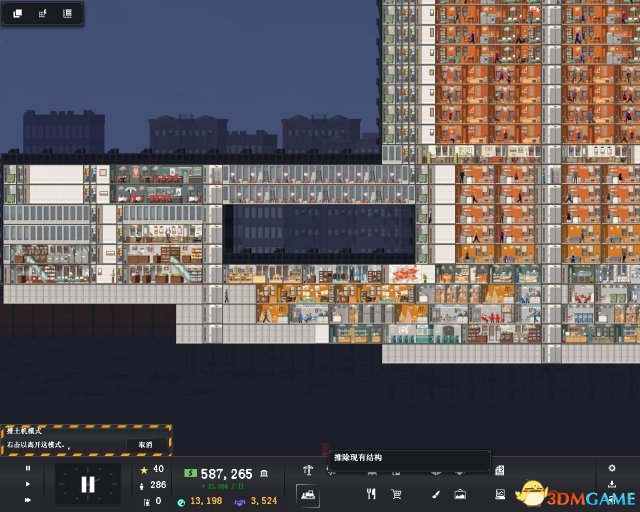Click the daily income figure in green
This screenshot has width=640, height=512.
pyautogui.click(x=222, y=487)
